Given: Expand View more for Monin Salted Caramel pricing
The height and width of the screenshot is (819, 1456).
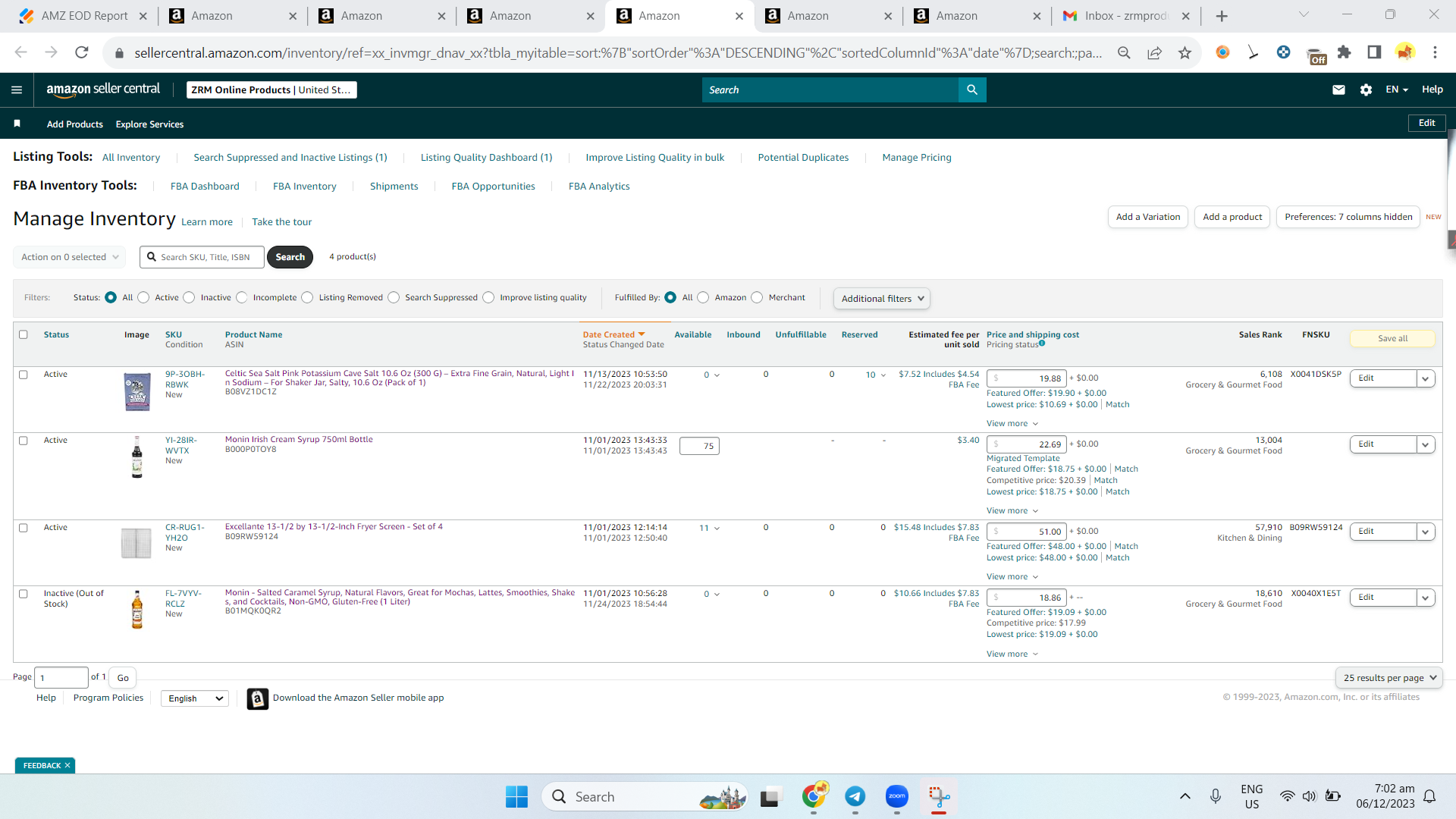Looking at the screenshot, I should 1012,654.
